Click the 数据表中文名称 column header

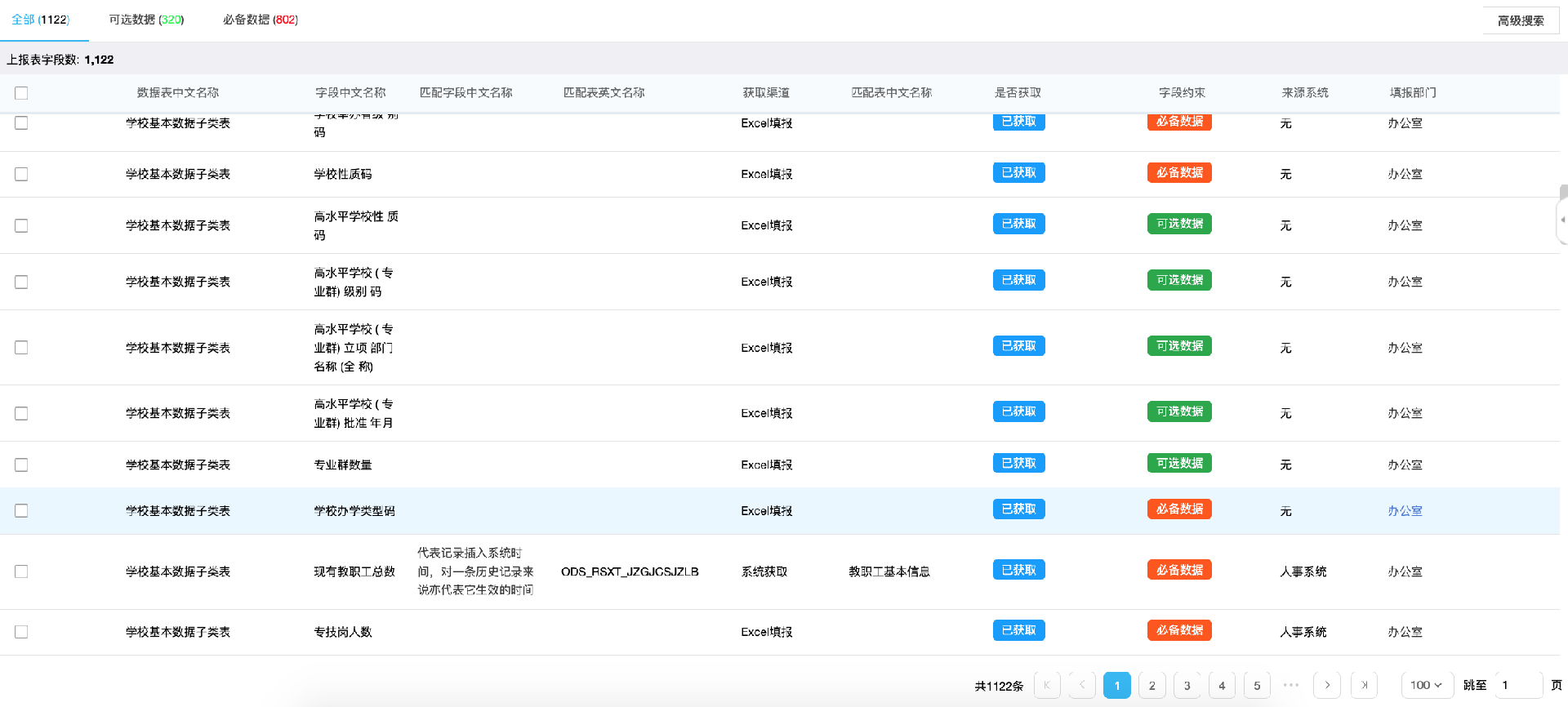(178, 93)
